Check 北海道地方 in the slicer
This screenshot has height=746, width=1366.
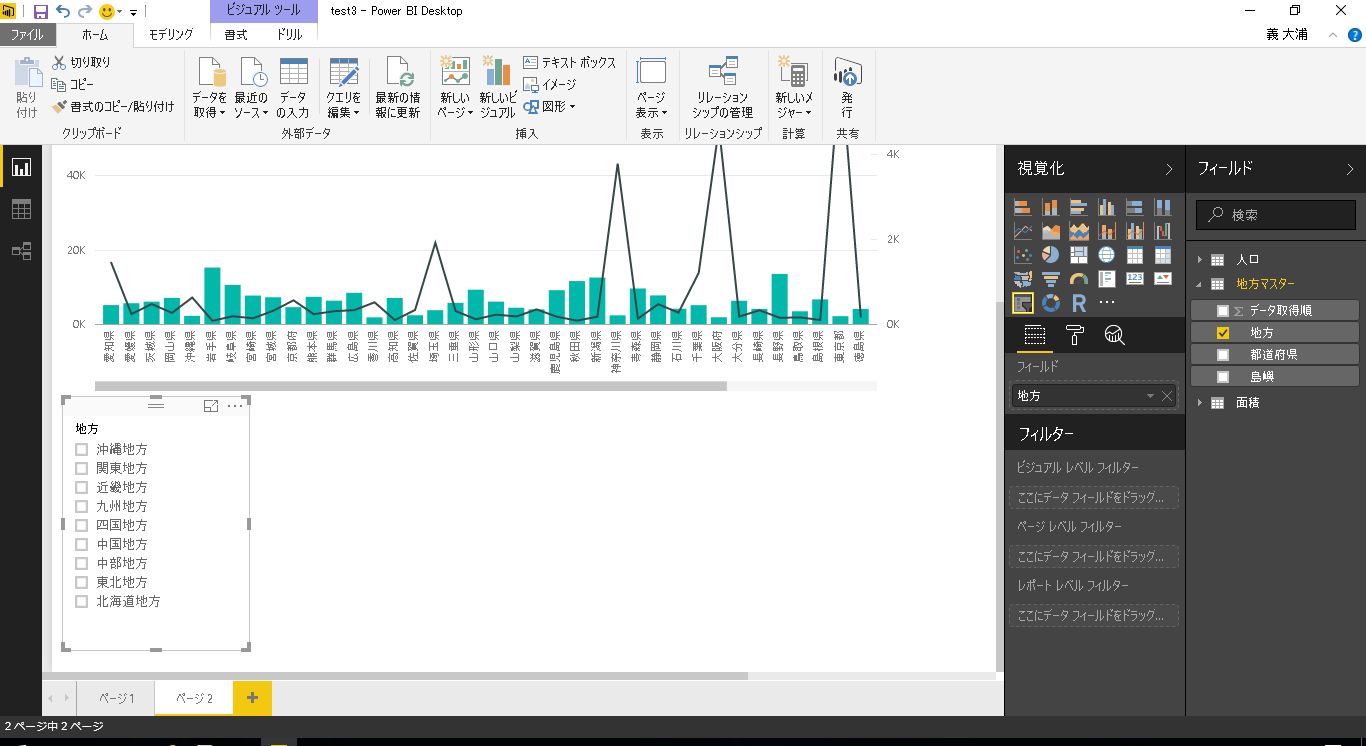(x=82, y=601)
